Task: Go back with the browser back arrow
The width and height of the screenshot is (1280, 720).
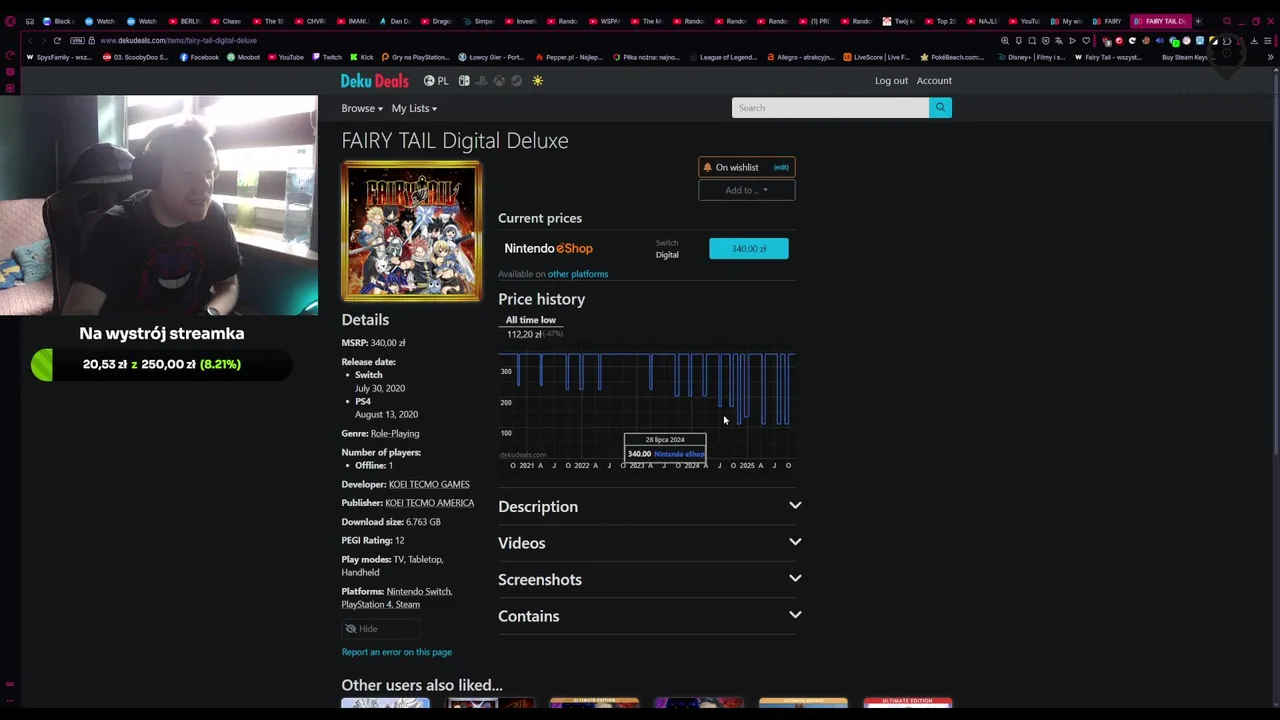Action: pos(29,41)
